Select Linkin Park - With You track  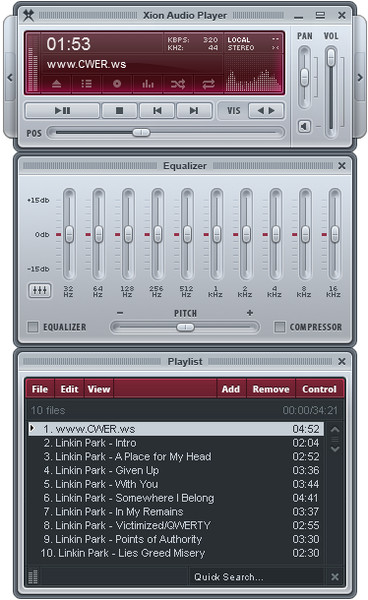pos(176,484)
